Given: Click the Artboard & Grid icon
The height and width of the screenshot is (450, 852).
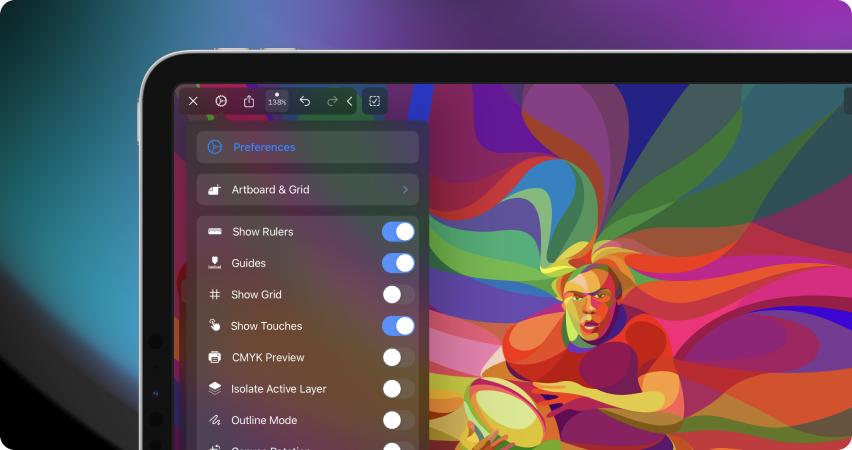Looking at the screenshot, I should (215, 190).
